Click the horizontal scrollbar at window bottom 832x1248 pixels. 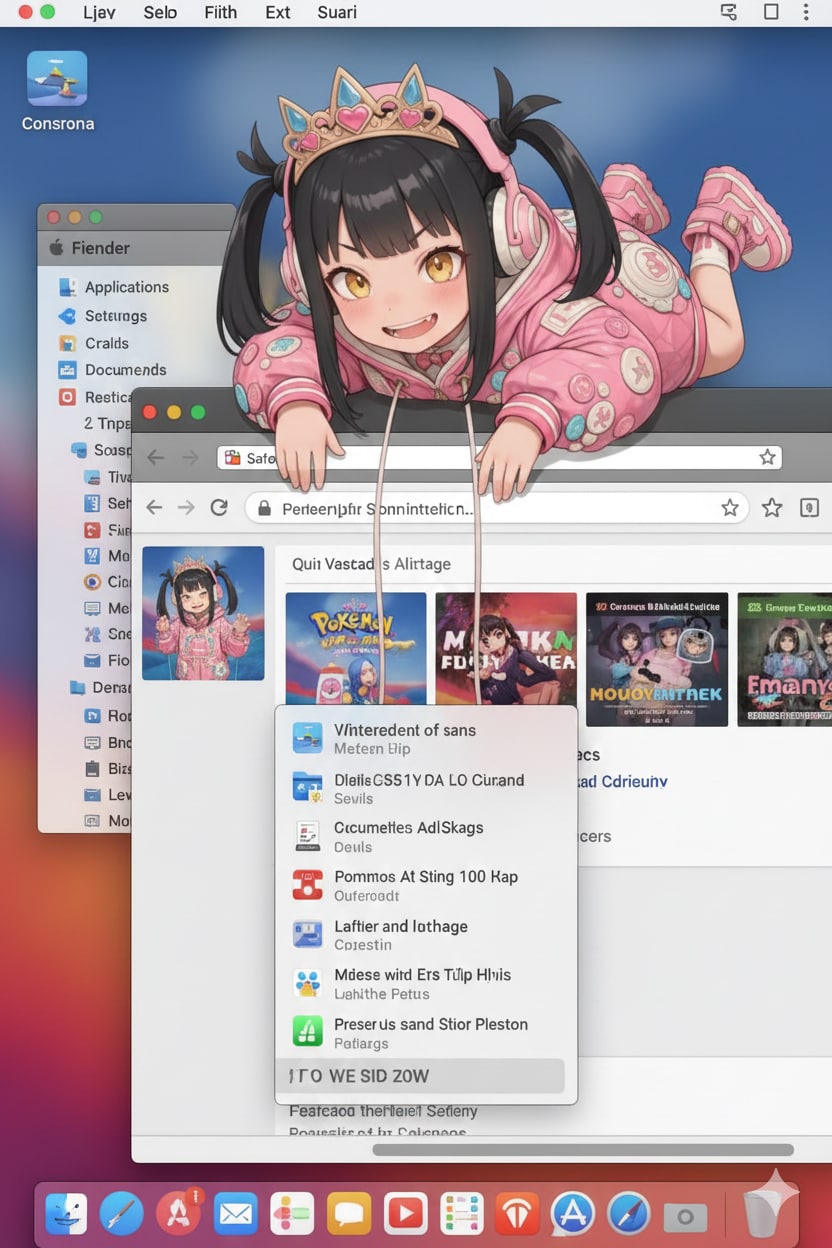click(582, 1150)
